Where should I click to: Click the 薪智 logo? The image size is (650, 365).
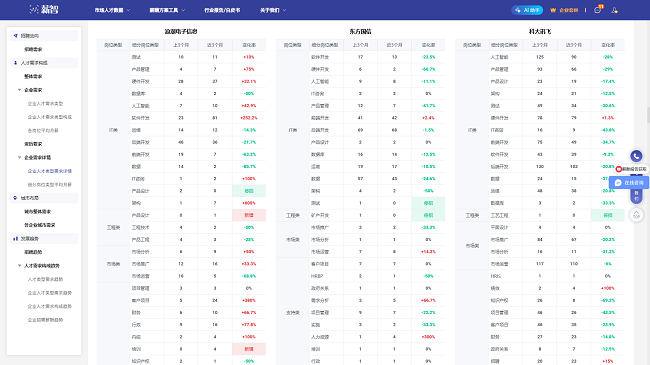[x=44, y=10]
